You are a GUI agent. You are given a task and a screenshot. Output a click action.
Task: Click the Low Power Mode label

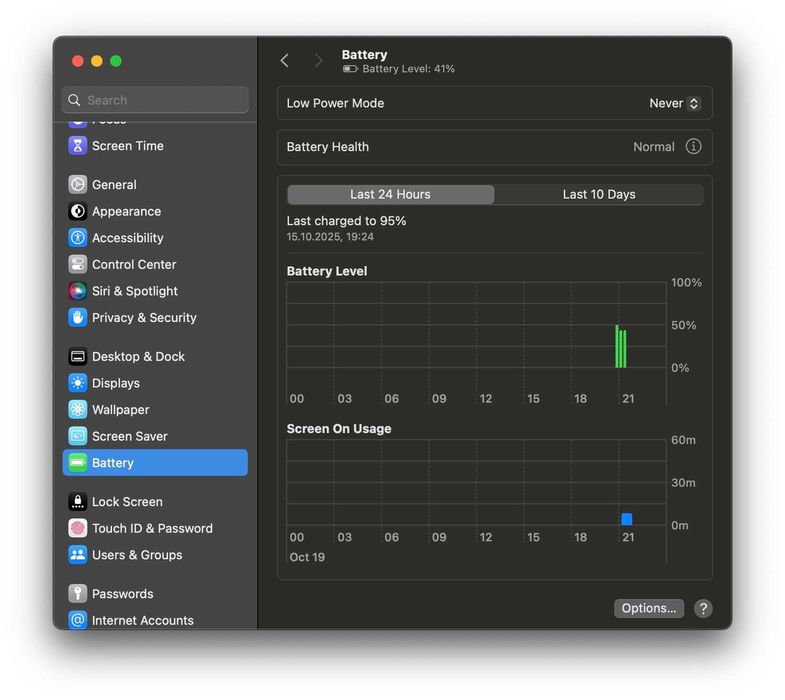[335, 103]
